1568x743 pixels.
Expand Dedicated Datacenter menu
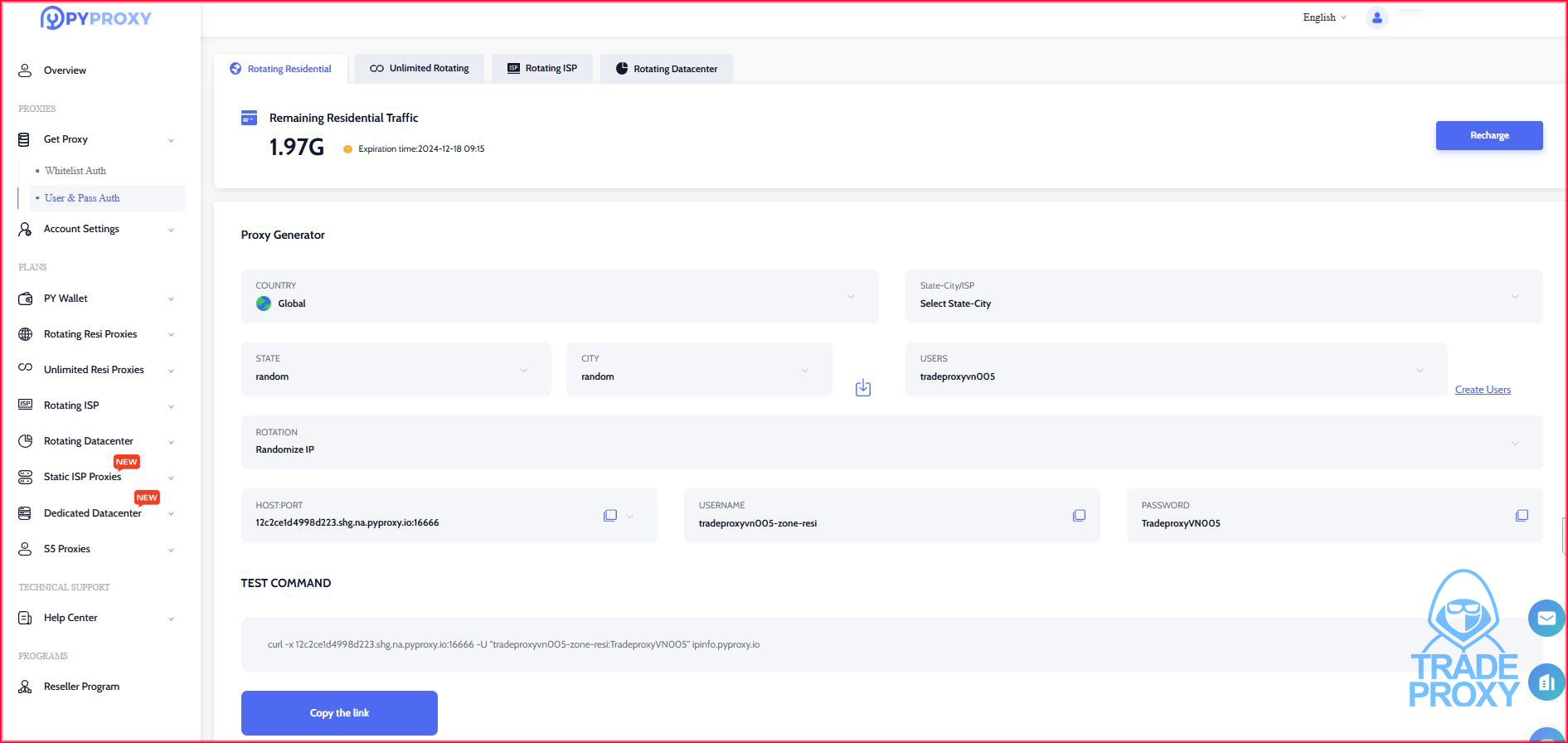point(171,514)
